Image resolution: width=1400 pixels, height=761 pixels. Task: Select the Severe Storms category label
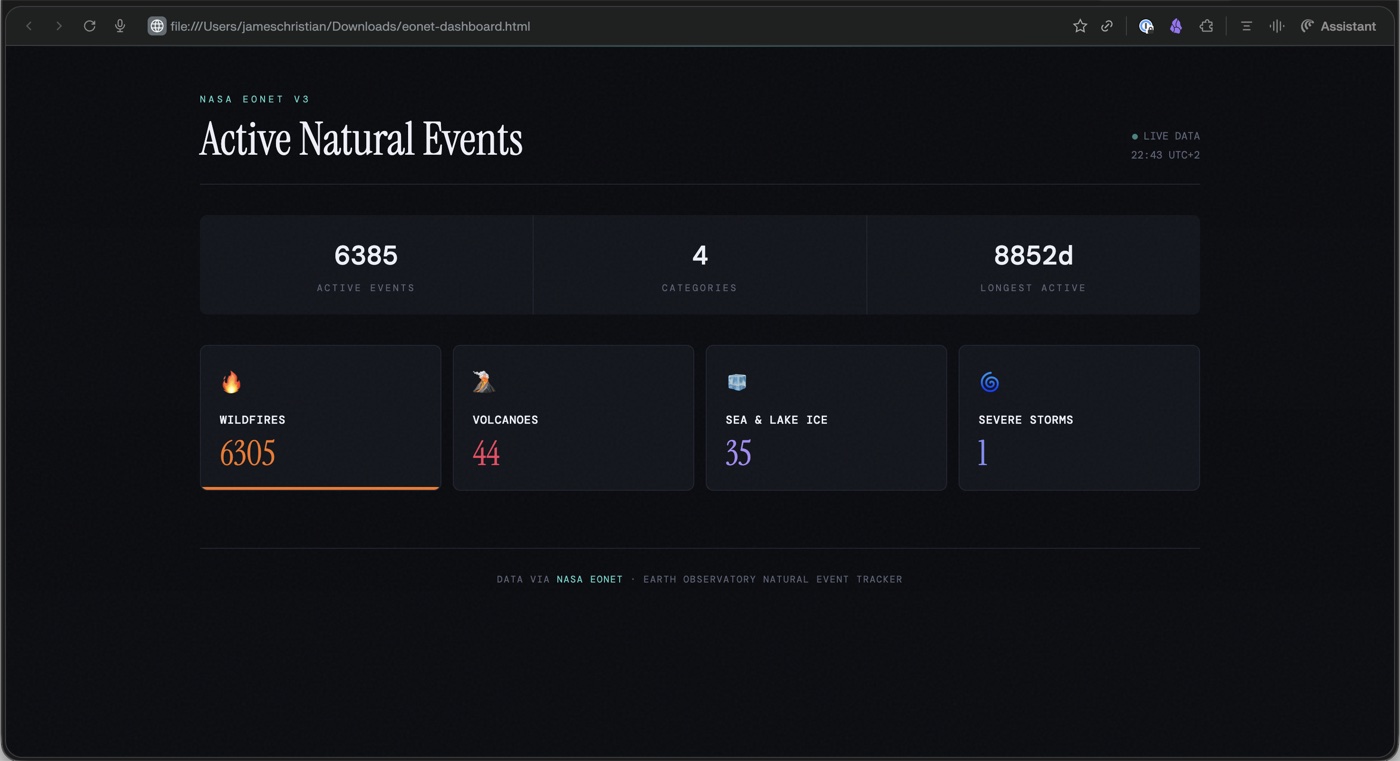click(1026, 420)
